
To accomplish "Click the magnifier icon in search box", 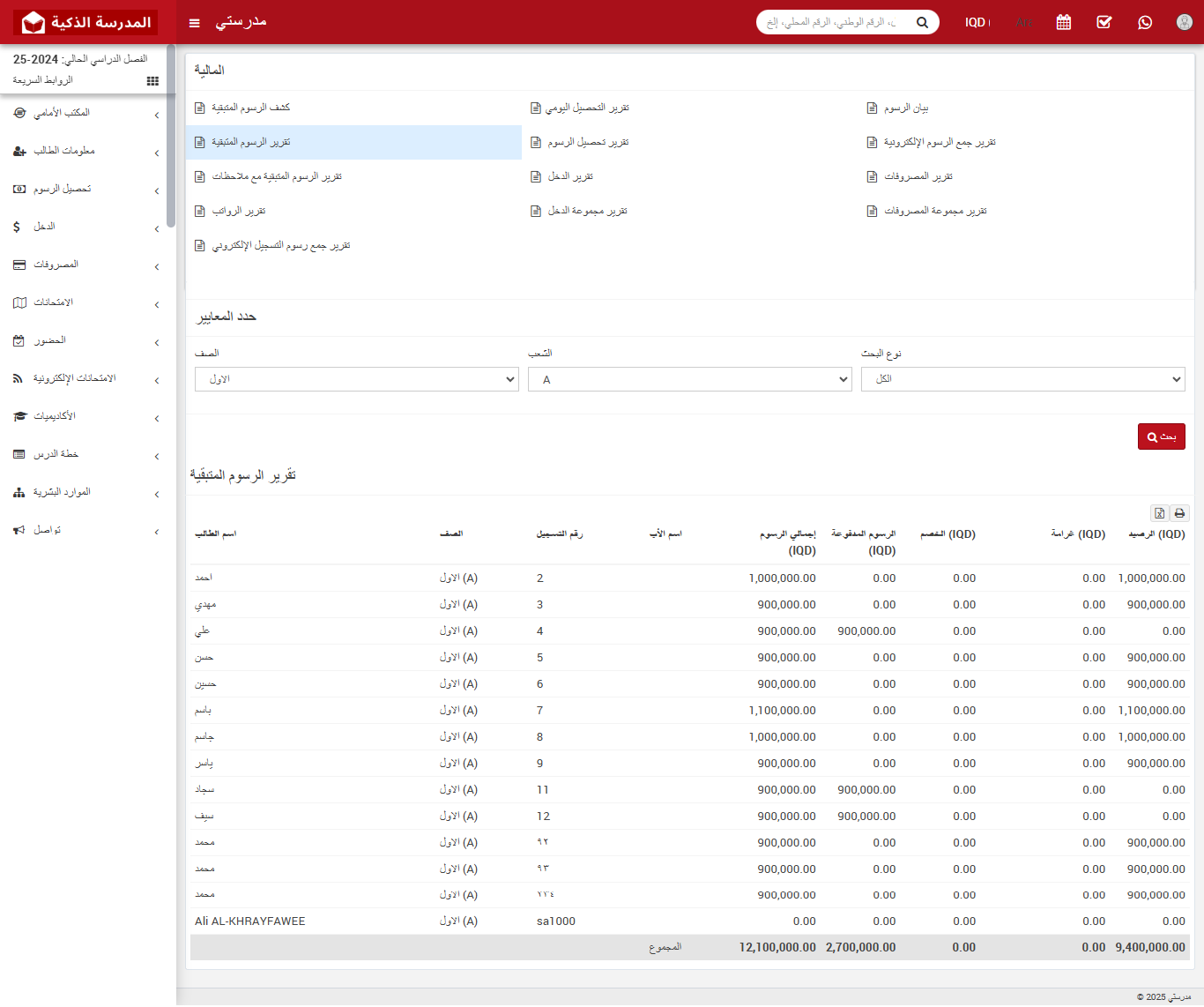I will 922,22.
